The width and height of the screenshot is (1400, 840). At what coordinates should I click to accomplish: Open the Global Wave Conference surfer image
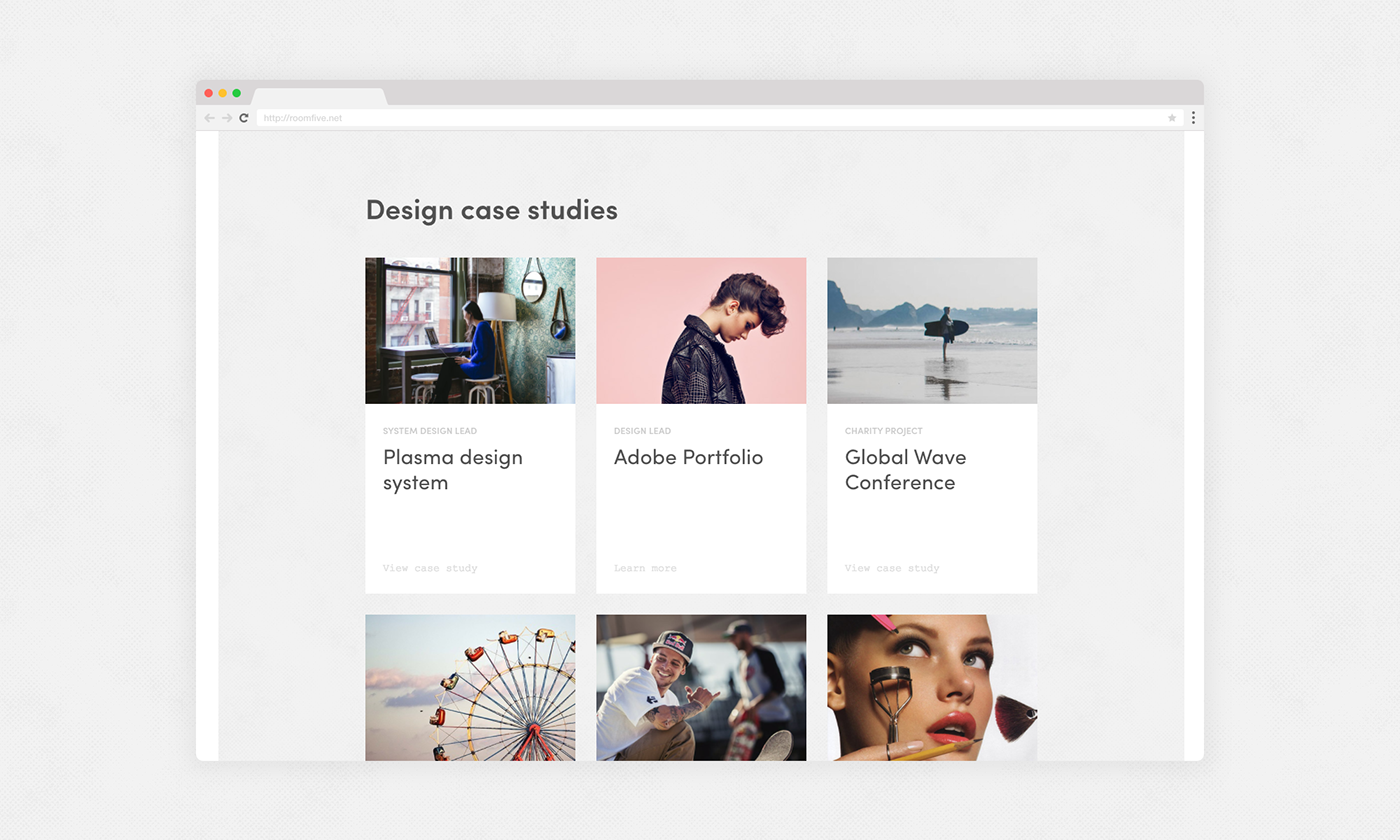pos(932,331)
